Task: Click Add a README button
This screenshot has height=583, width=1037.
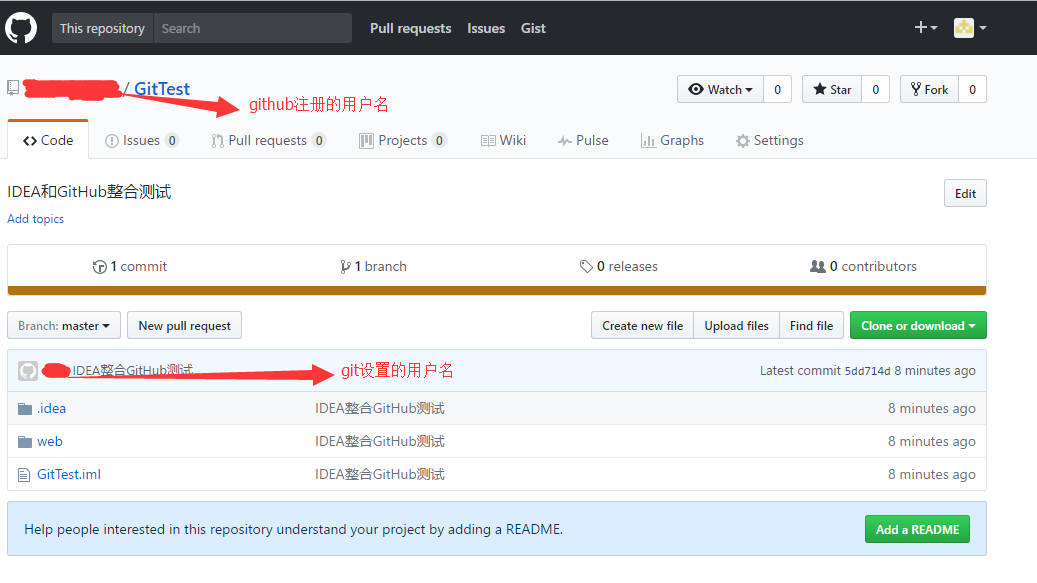Action: coord(917,529)
